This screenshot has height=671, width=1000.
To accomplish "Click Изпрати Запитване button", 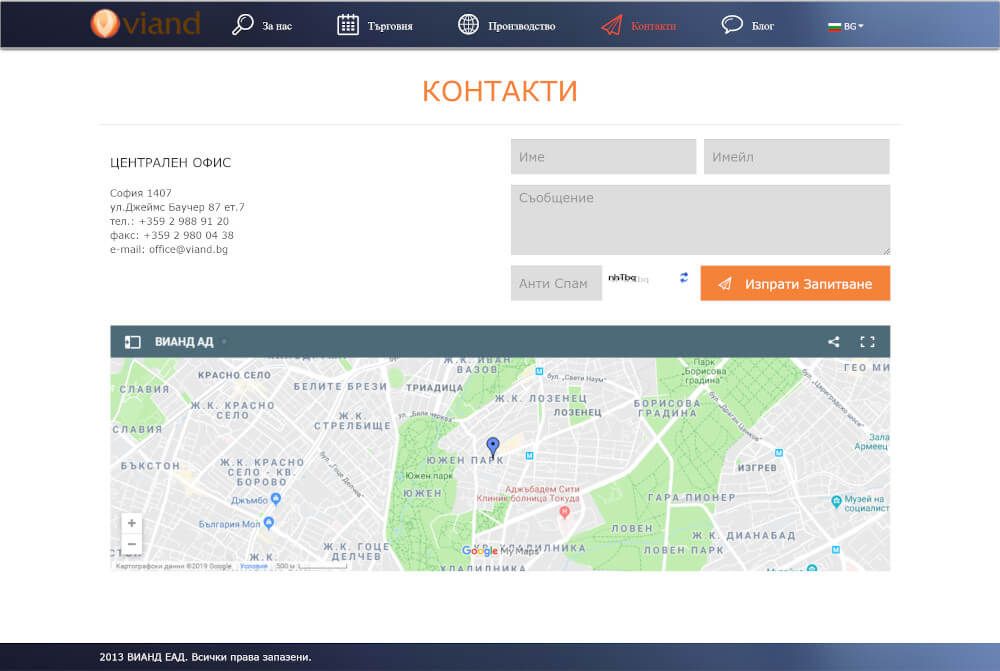I will 795,283.
